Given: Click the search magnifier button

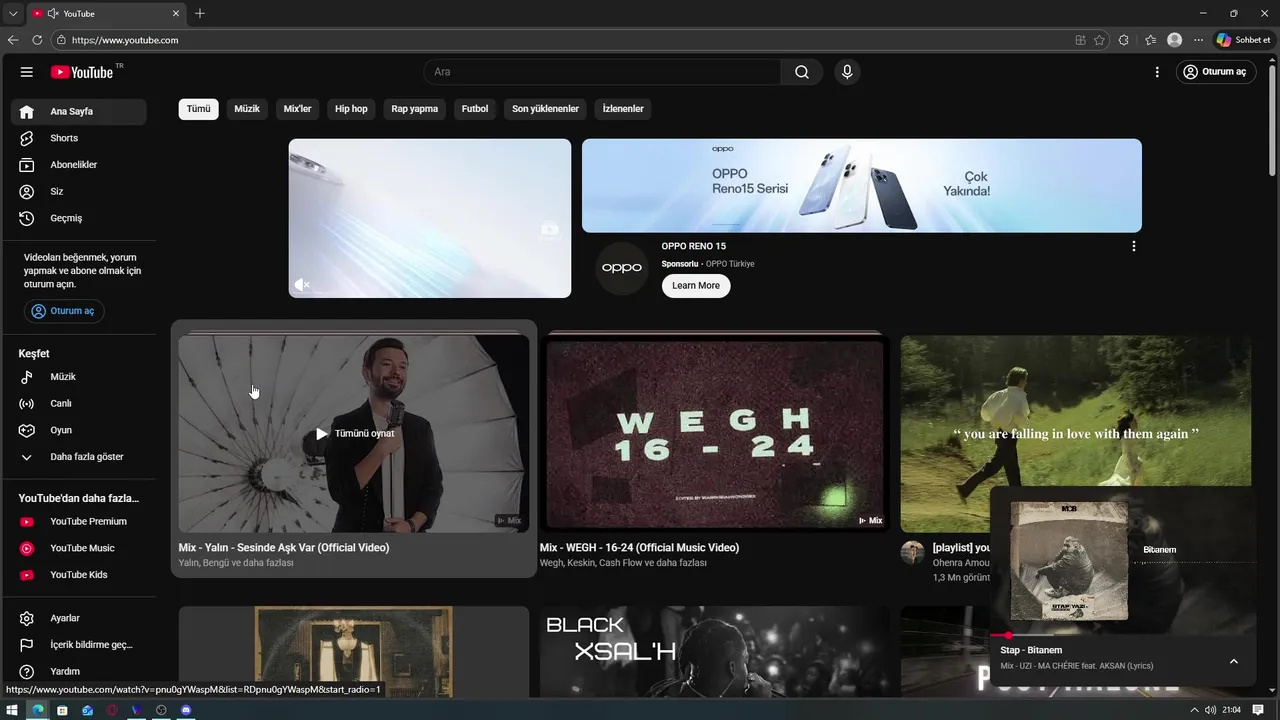Looking at the screenshot, I should [x=802, y=72].
